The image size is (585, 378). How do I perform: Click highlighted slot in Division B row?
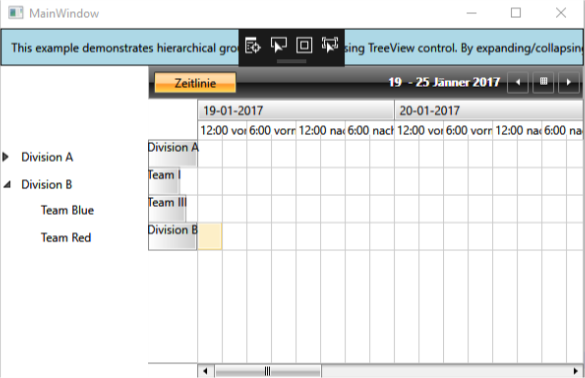[x=210, y=236]
